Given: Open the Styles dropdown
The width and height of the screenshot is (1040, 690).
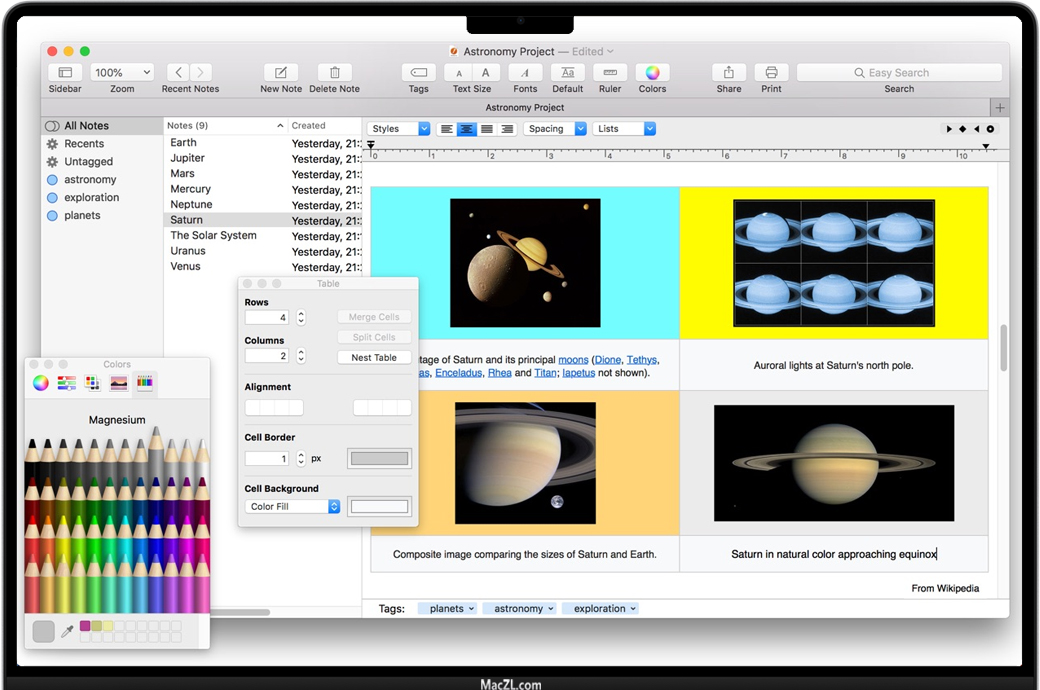Looking at the screenshot, I should (x=399, y=129).
